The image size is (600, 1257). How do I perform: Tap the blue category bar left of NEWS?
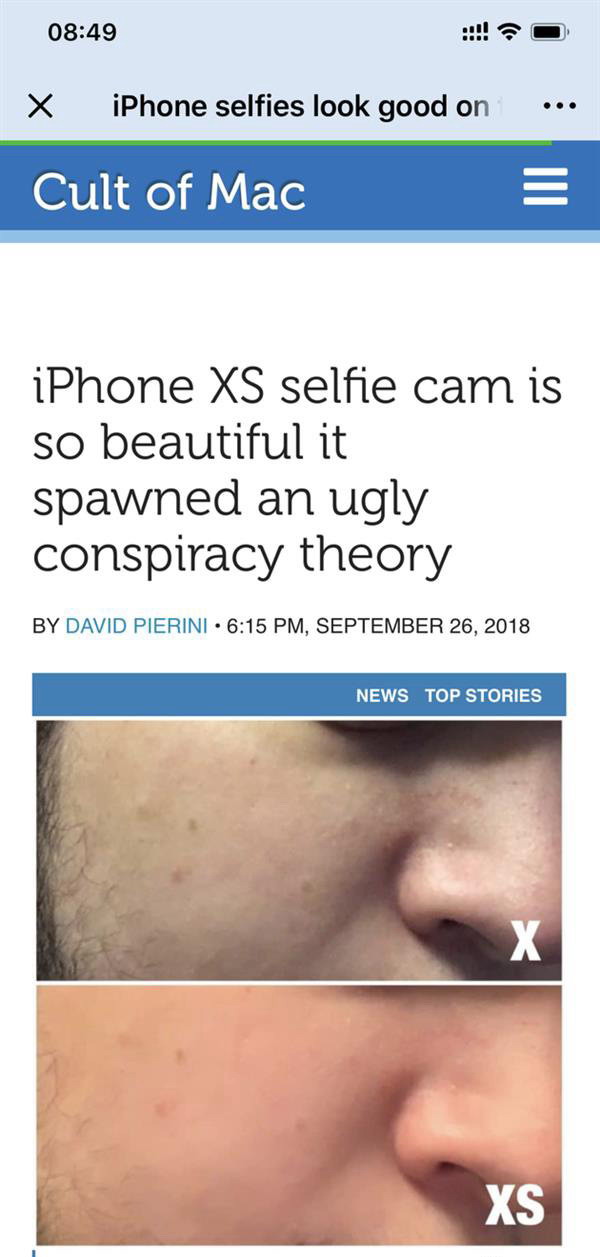click(190, 695)
